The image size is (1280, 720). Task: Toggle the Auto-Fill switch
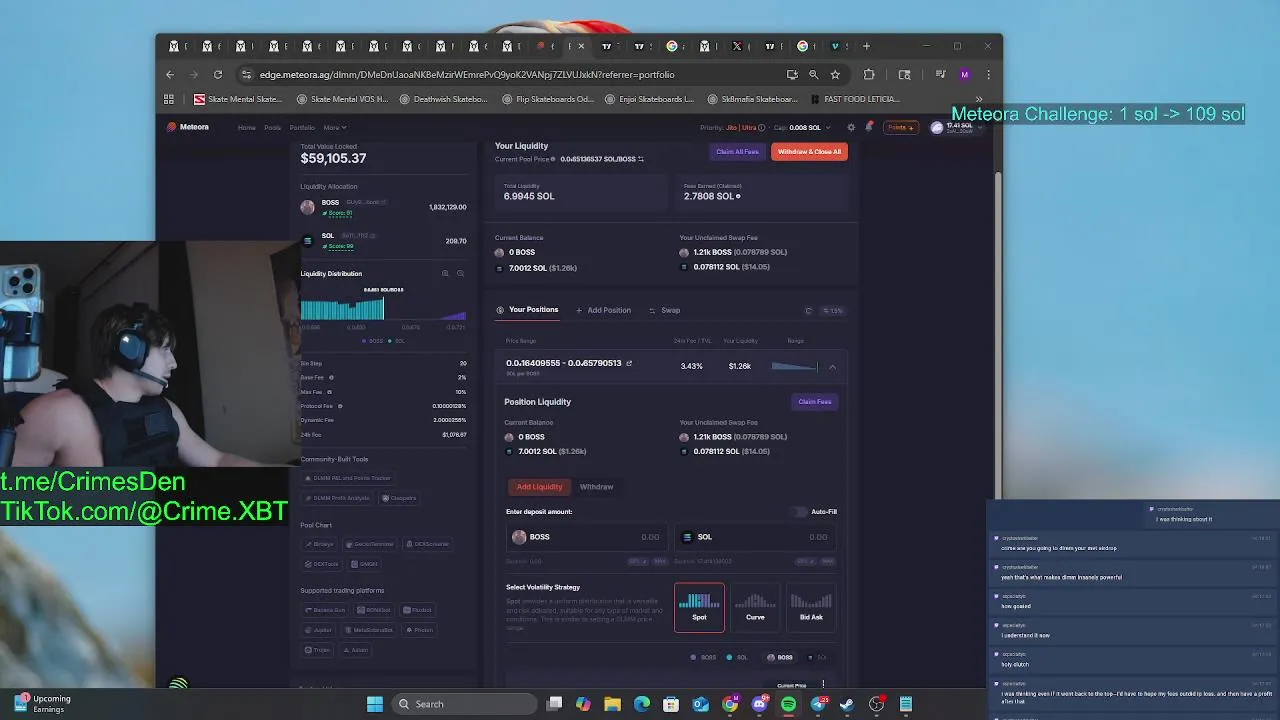799,511
